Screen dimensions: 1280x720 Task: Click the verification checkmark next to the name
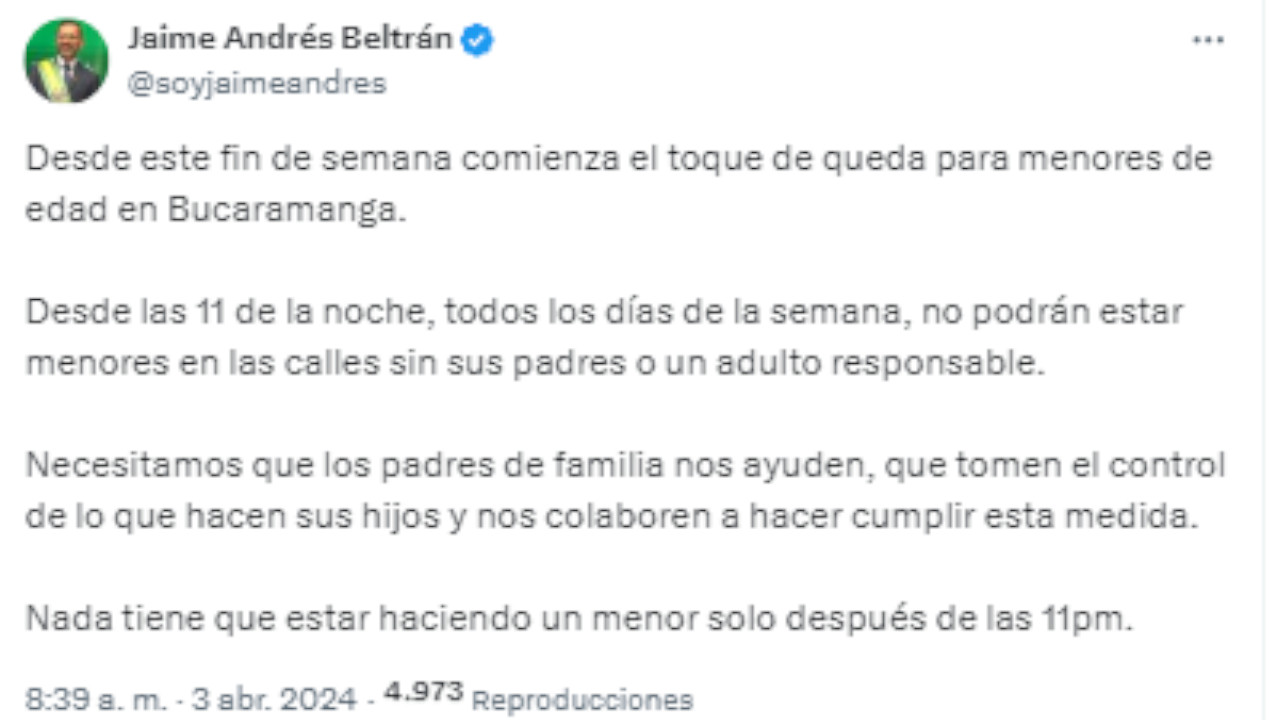tap(477, 38)
